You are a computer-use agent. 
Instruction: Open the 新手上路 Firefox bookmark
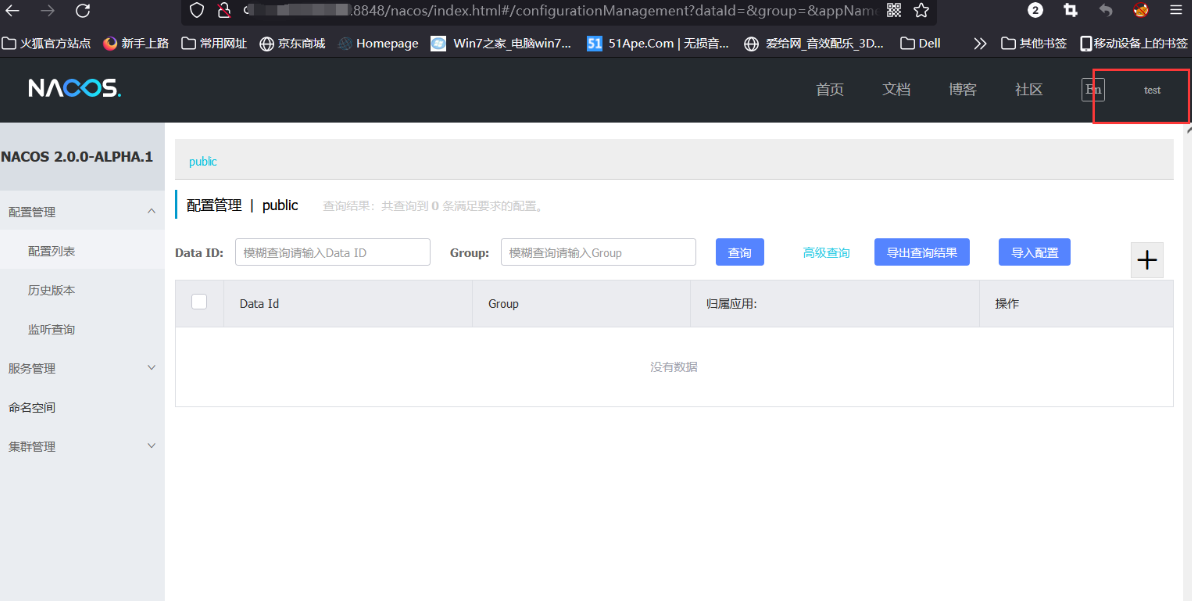pos(136,43)
